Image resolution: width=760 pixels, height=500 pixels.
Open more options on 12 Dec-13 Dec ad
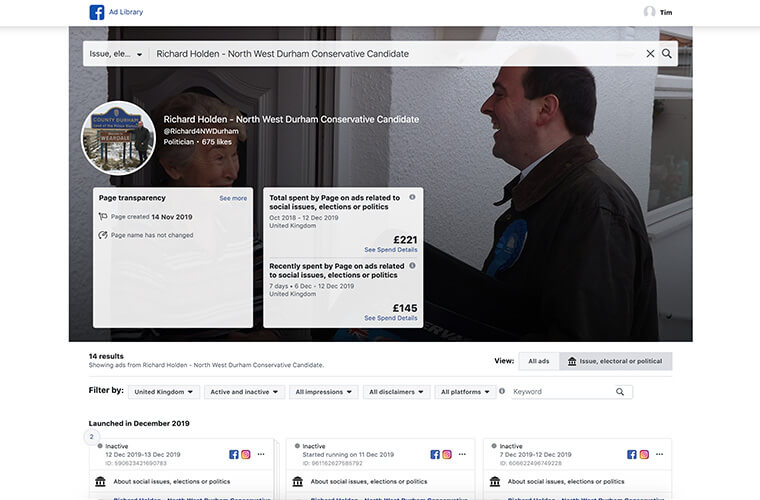coord(261,454)
